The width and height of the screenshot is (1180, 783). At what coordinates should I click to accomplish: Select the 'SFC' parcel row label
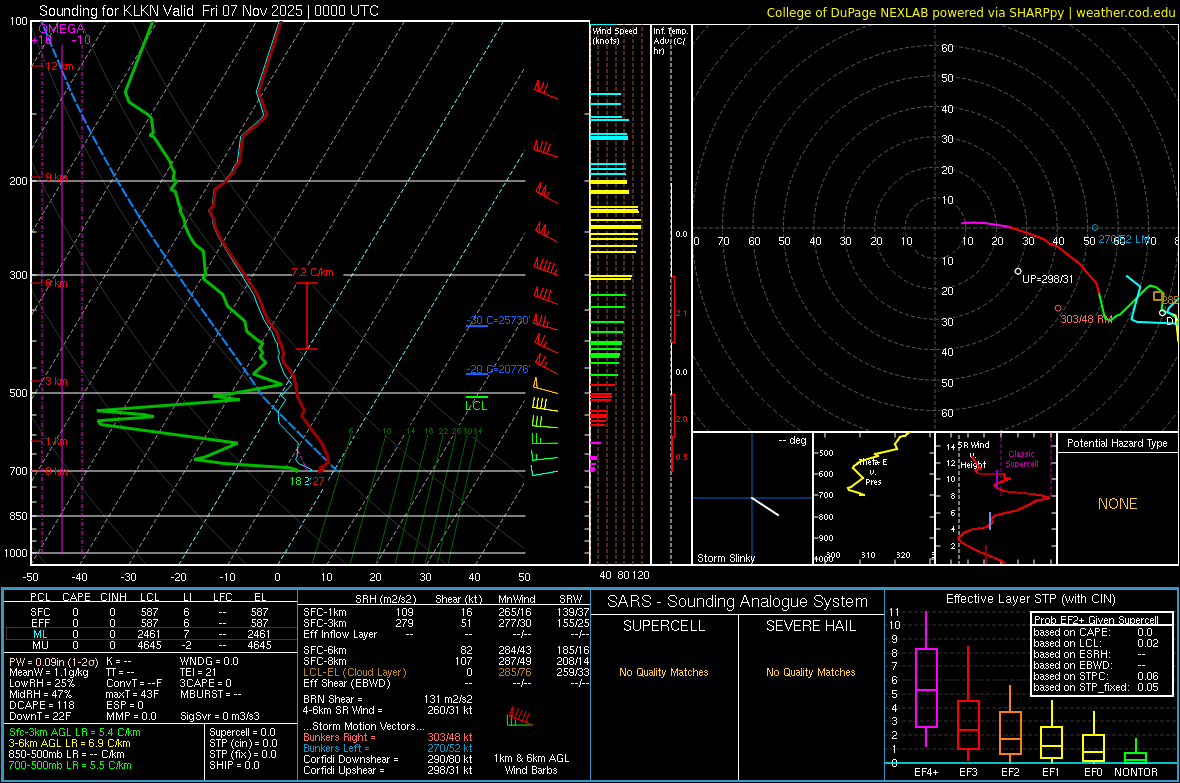pyautogui.click(x=40, y=612)
